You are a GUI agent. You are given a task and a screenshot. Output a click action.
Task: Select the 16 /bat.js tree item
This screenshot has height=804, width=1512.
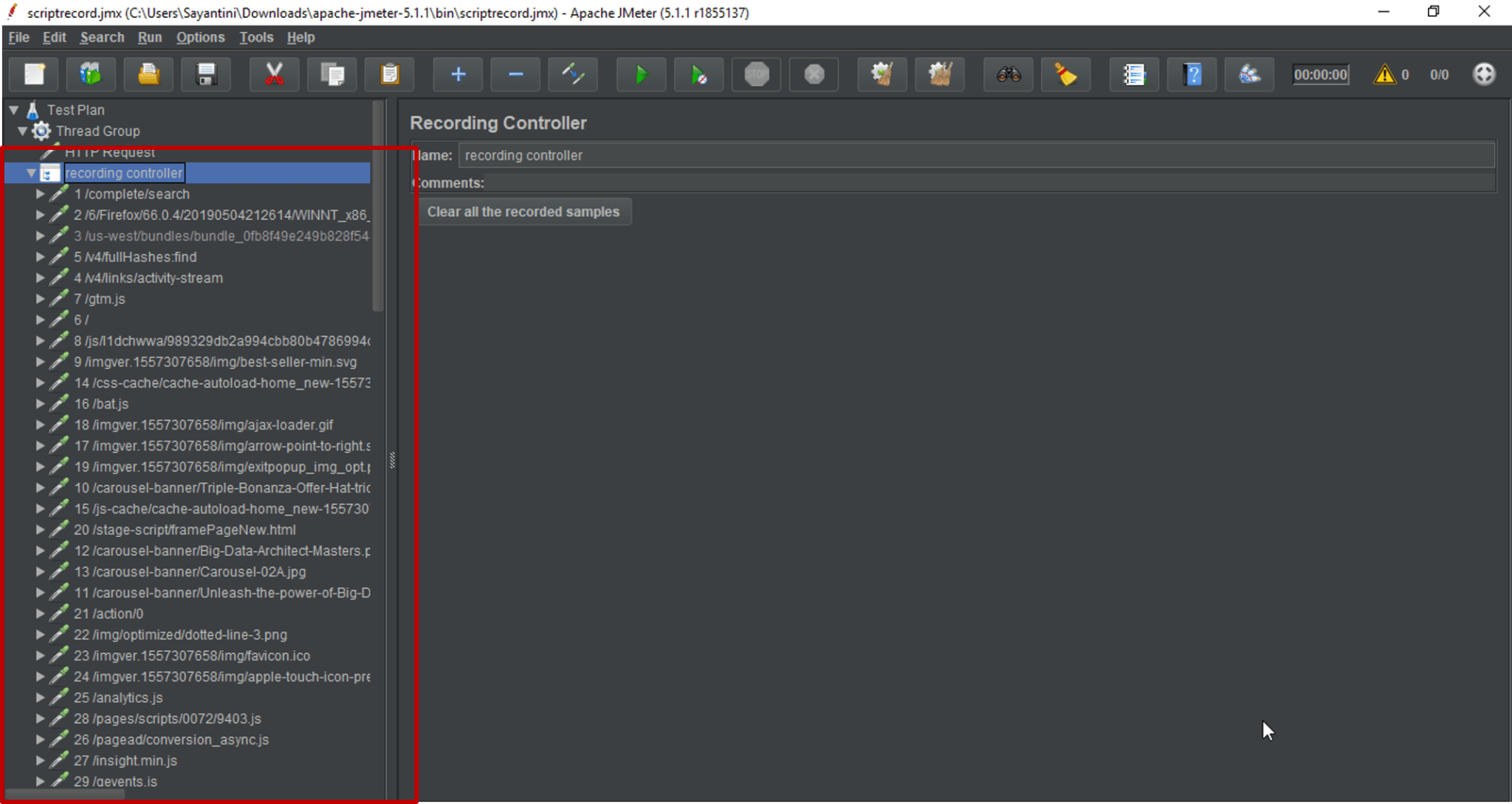[103, 404]
